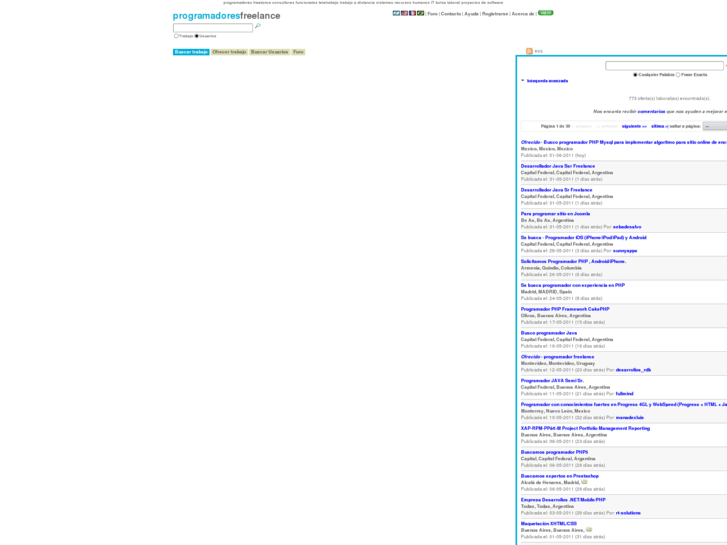Click into the header search field
The width and height of the screenshot is (727, 545).
point(213,28)
